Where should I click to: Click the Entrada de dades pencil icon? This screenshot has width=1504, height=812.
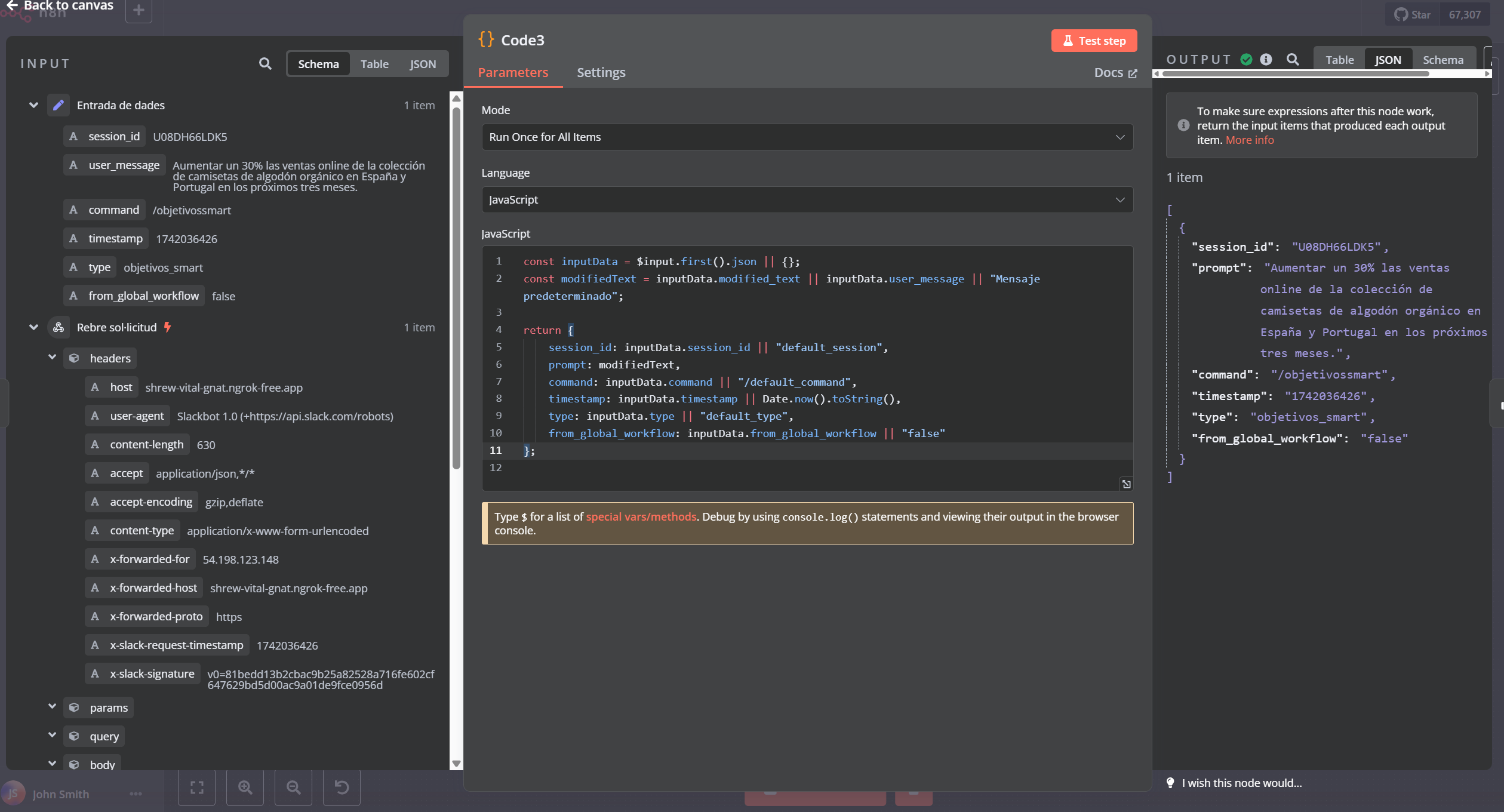coord(59,106)
